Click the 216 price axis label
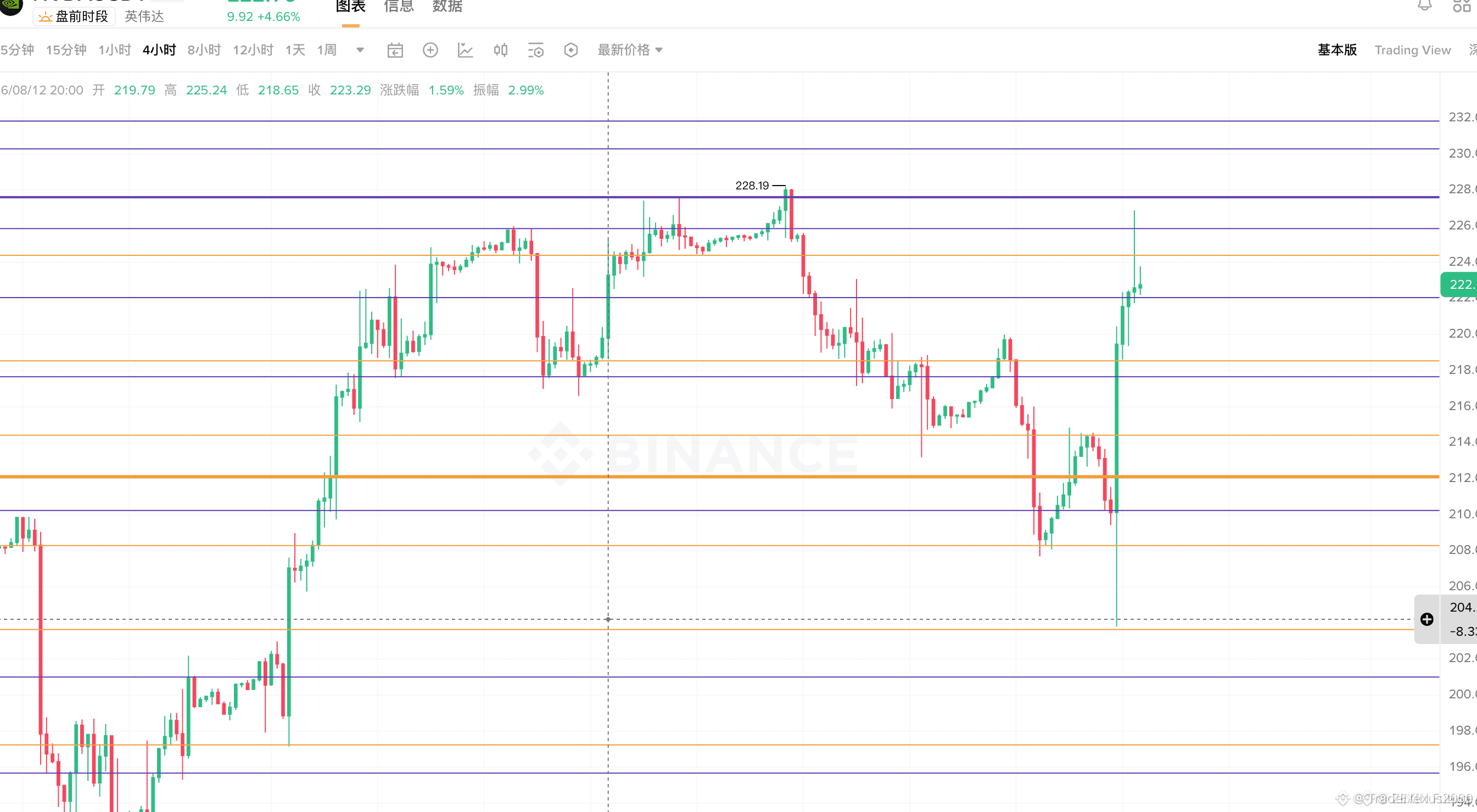 coord(1463,405)
